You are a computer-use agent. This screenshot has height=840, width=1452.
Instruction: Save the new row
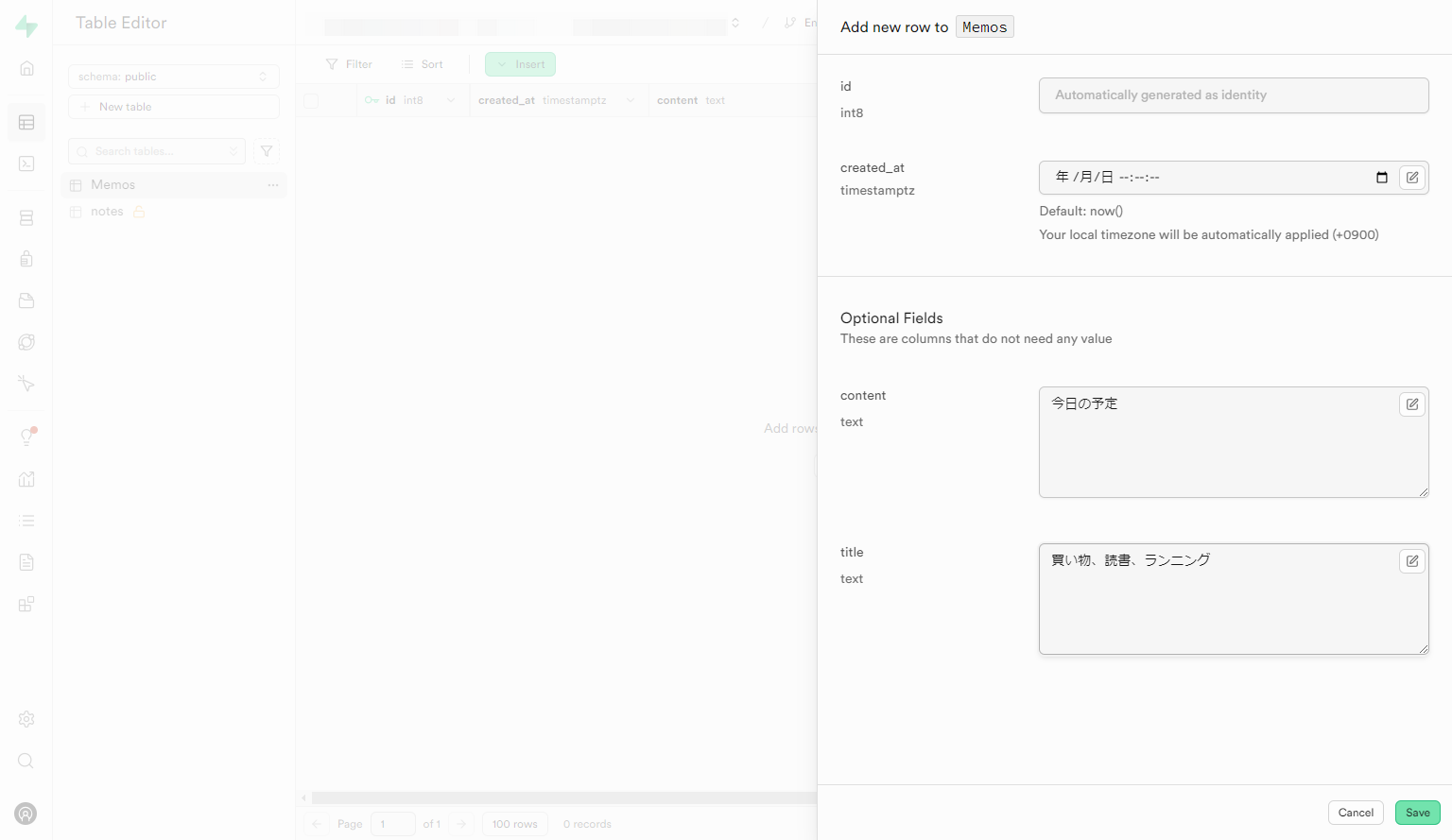[x=1417, y=813]
